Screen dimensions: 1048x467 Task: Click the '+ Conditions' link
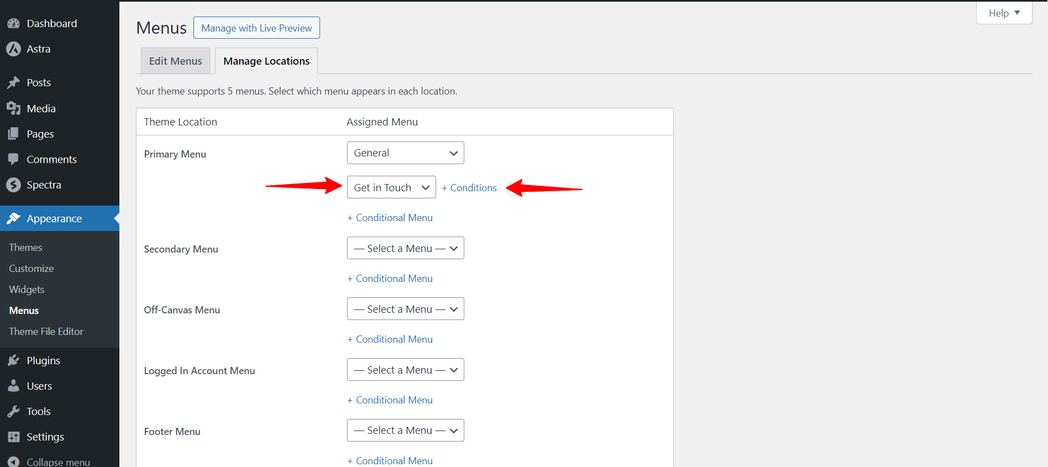pyautogui.click(x=469, y=188)
